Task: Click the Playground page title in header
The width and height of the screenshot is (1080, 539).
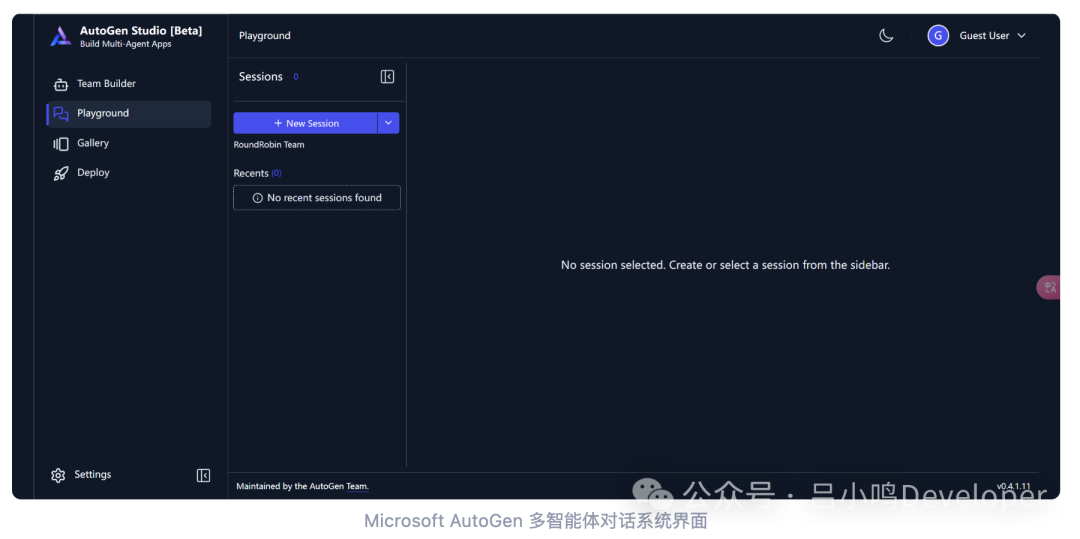Action: [264, 36]
